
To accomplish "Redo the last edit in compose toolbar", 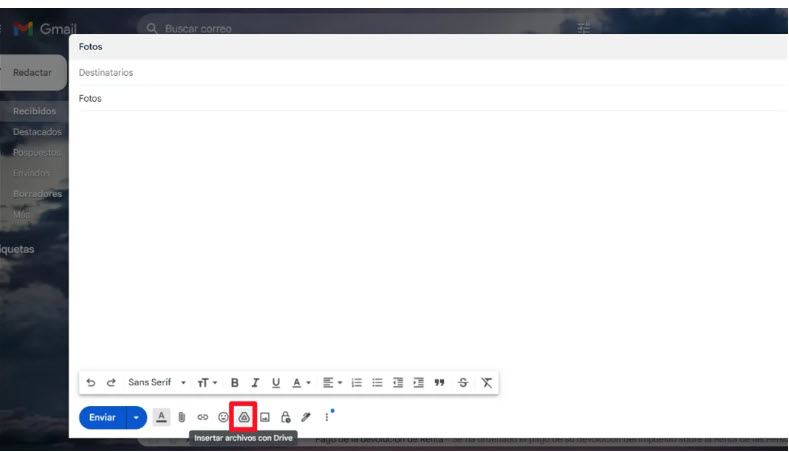I will pos(111,383).
